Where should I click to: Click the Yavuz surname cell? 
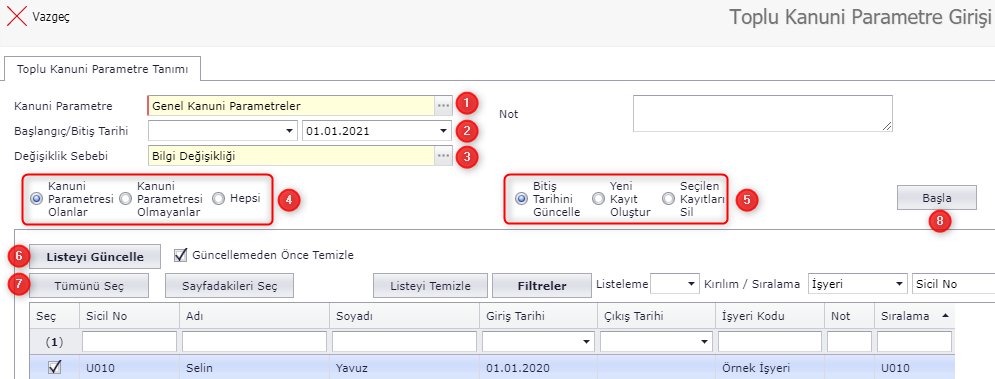(x=404, y=368)
